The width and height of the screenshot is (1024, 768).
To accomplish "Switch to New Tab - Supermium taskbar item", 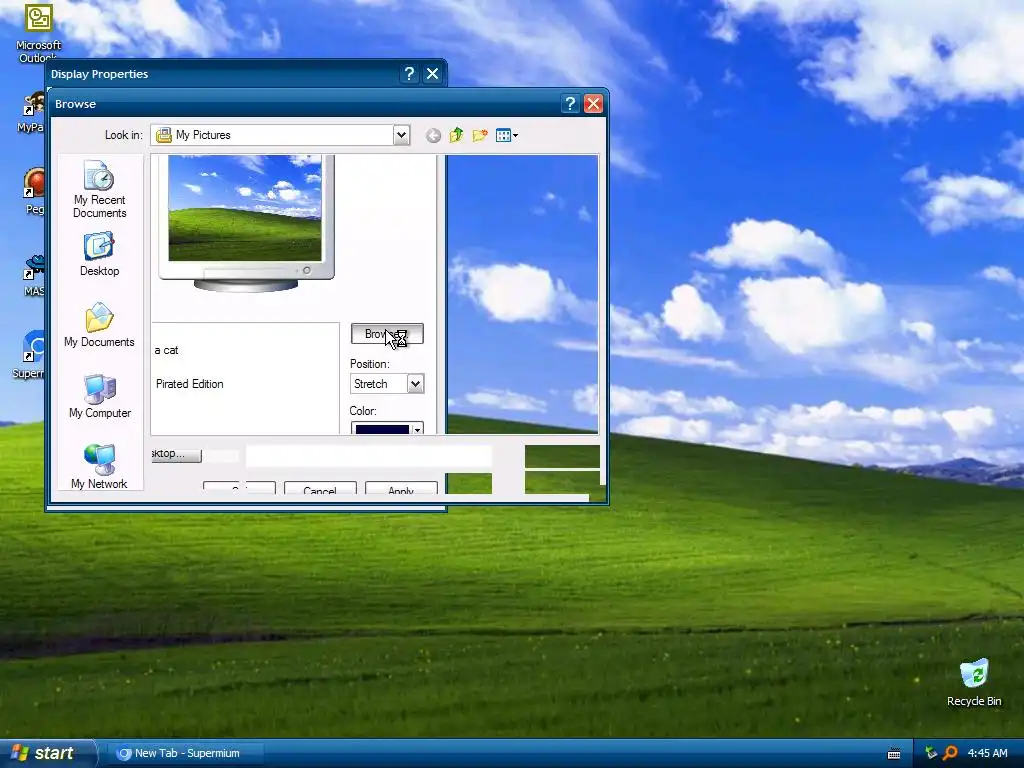I will pyautogui.click(x=186, y=753).
